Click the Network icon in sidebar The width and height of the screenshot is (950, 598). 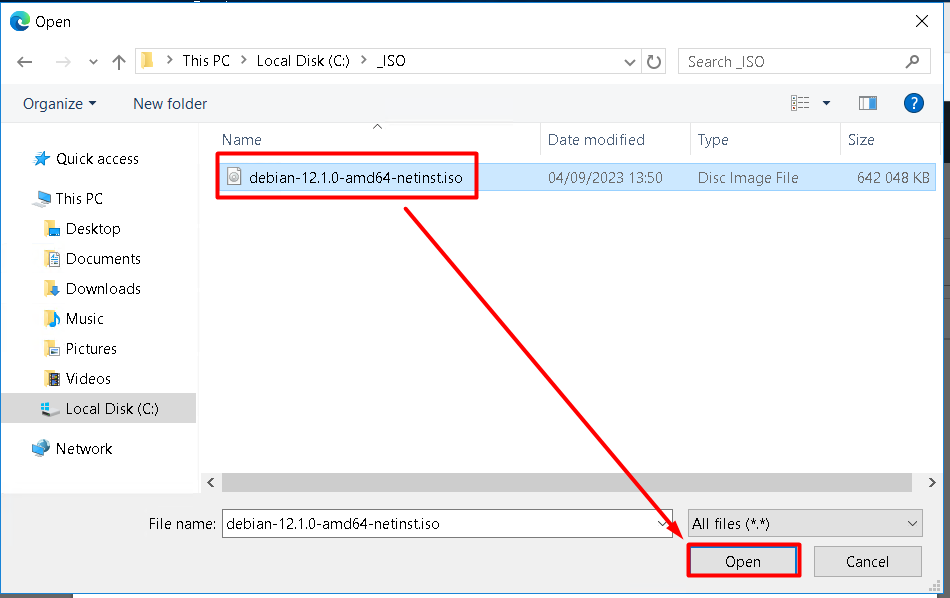[x=41, y=448]
